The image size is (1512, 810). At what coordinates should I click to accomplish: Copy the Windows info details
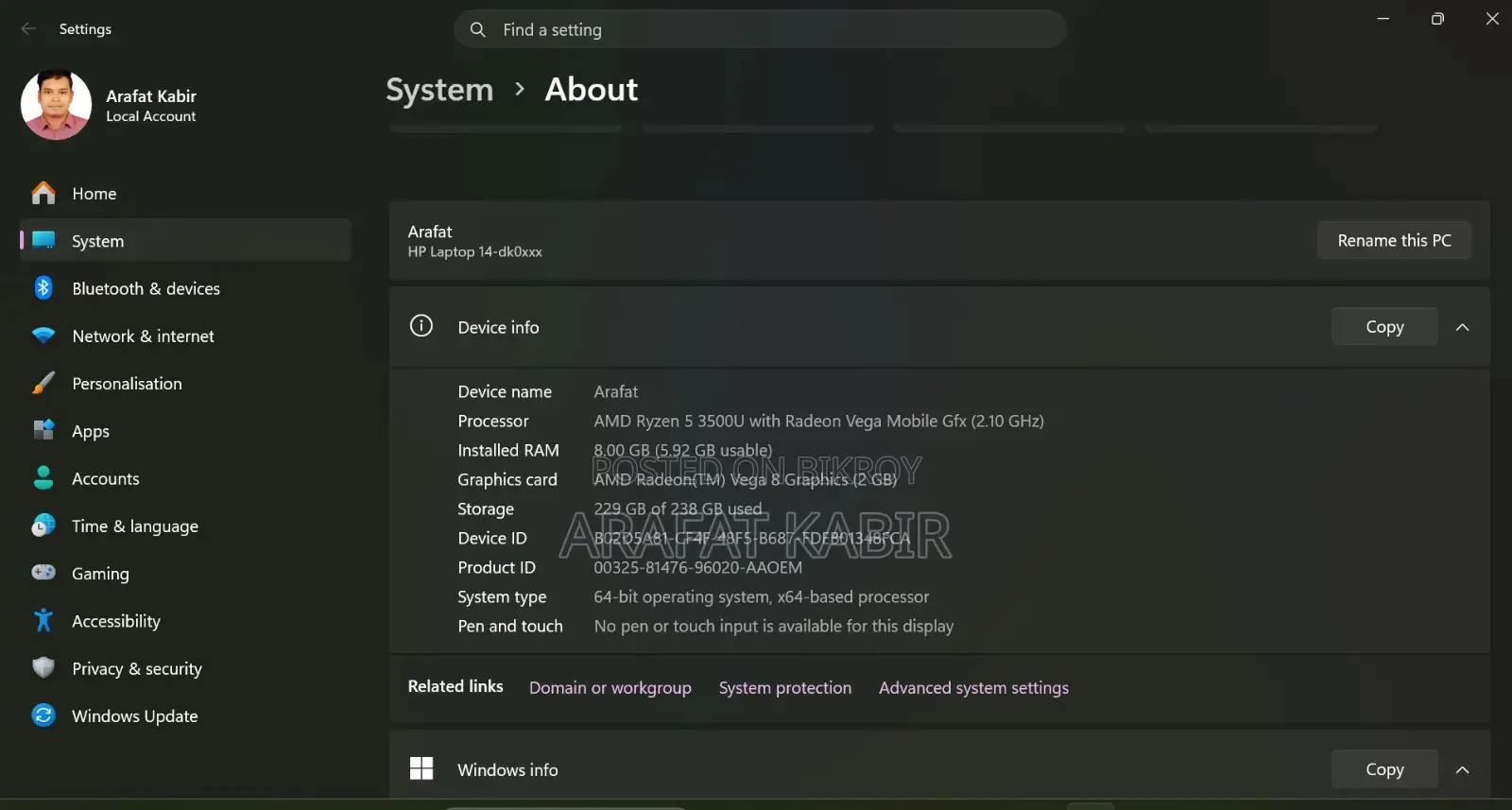(x=1384, y=769)
